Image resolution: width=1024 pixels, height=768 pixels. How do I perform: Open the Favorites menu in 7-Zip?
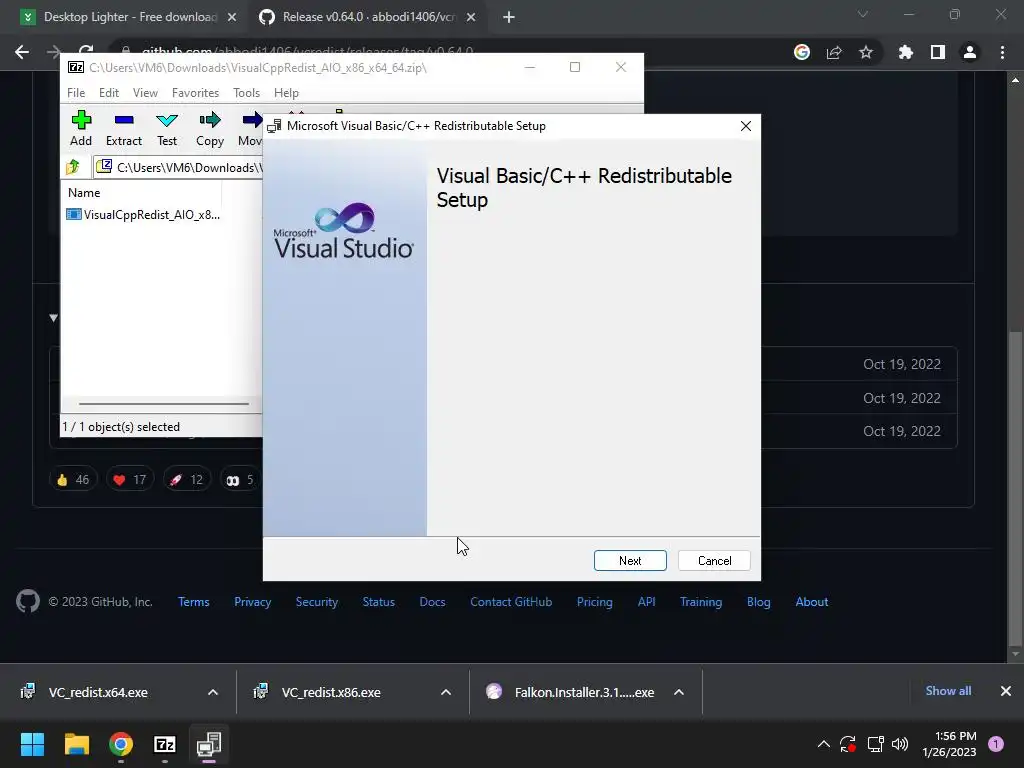point(195,93)
